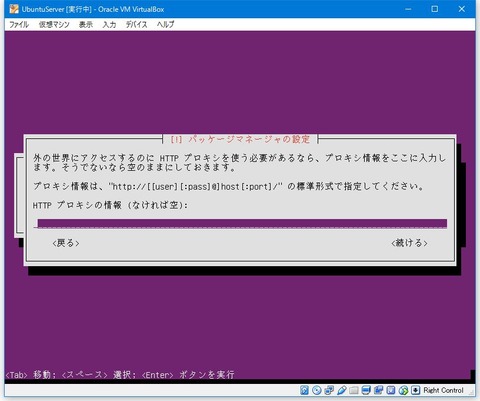This screenshot has width=480, height=401.
Task: Click the Right Control host key label
Action: coord(443,390)
